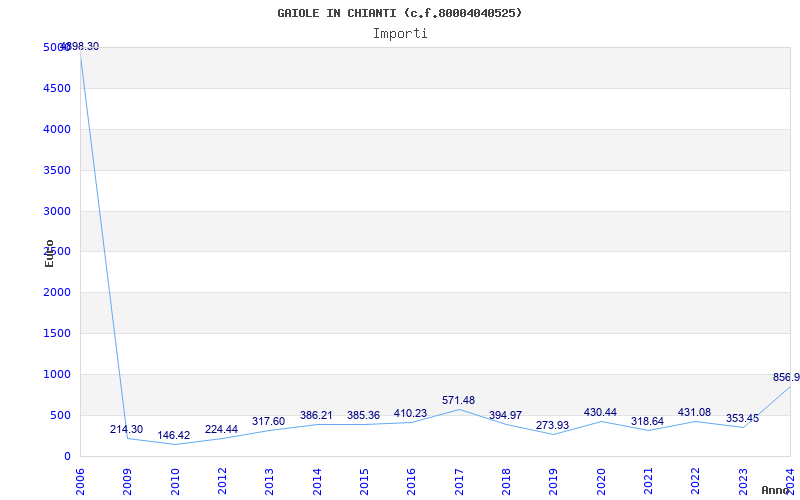Click y-axis value 1000
Image resolution: width=800 pixels, height=500 pixels.
point(57,374)
